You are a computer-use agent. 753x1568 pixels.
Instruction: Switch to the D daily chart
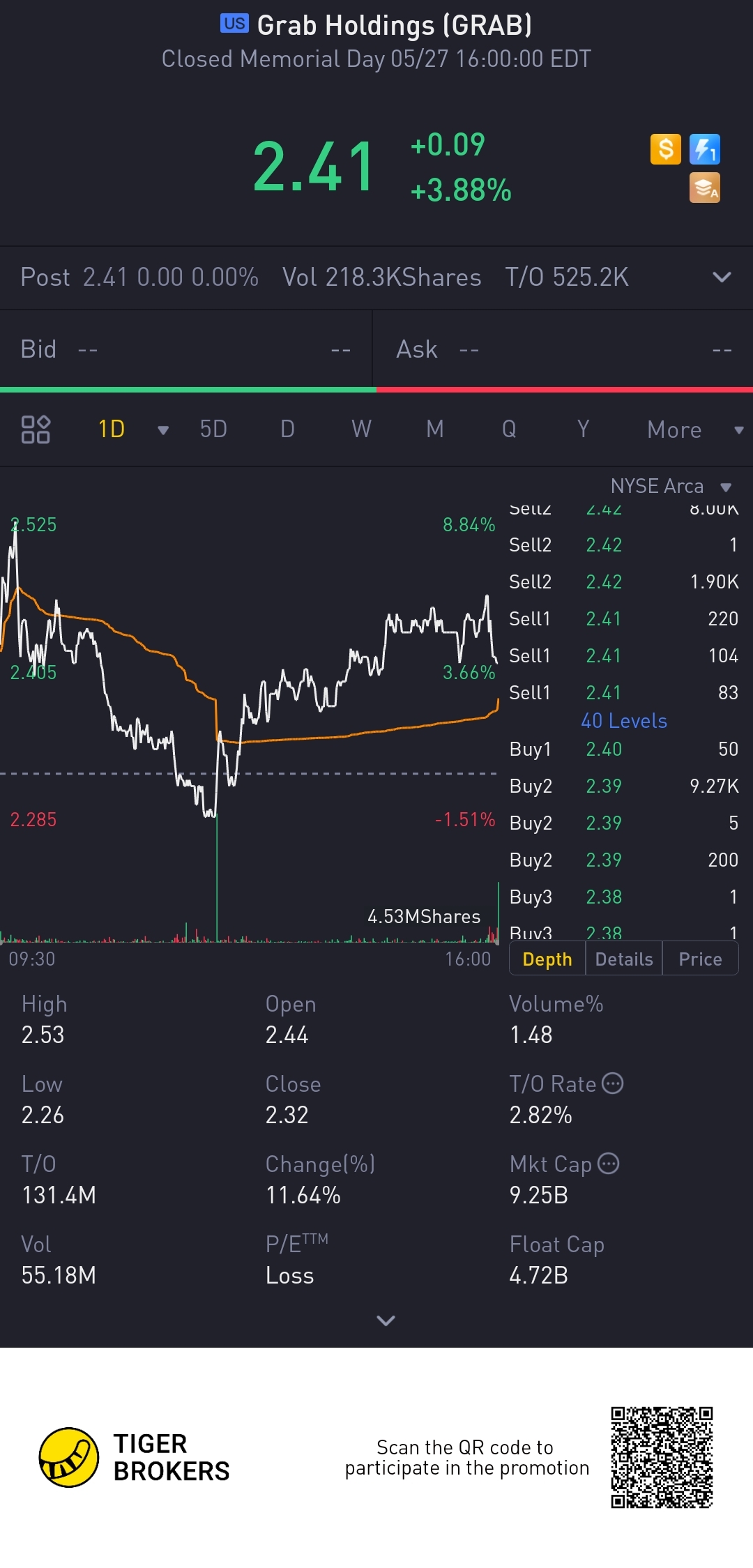pos(287,429)
